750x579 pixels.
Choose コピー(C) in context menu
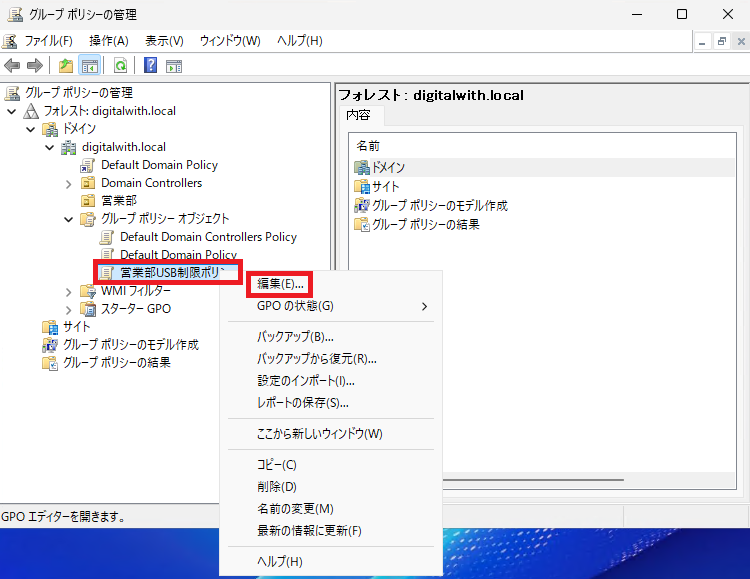(x=276, y=465)
